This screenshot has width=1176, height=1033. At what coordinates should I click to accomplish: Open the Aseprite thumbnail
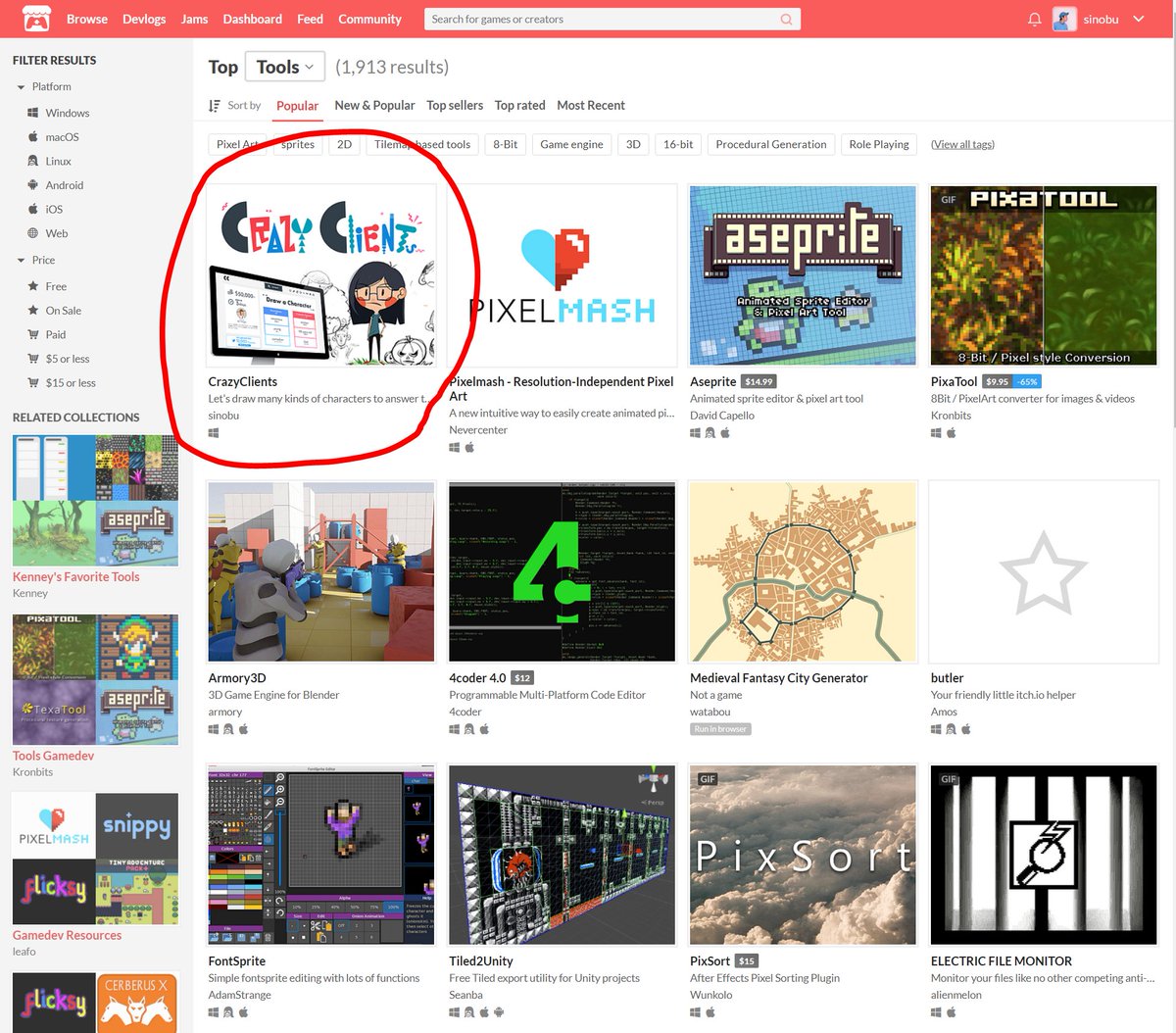(x=803, y=275)
